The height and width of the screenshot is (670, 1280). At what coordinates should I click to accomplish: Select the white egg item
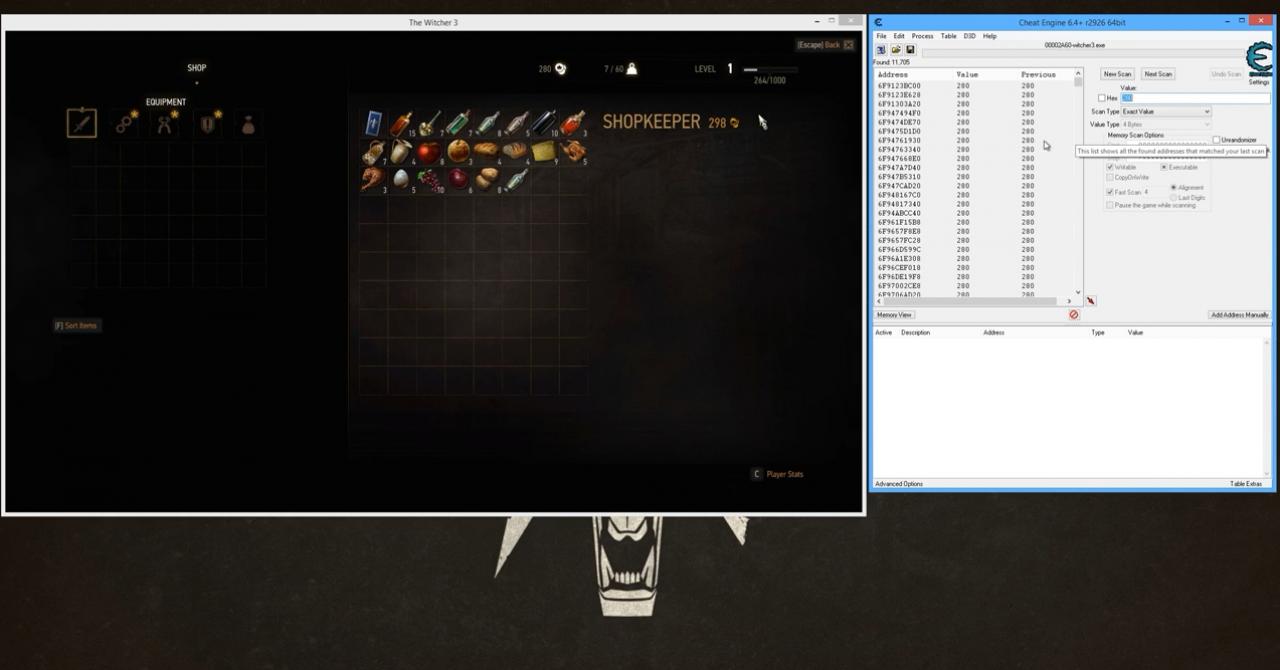point(402,180)
